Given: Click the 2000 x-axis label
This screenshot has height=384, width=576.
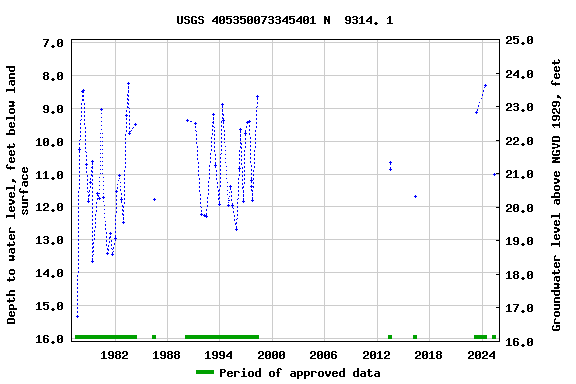Looking at the screenshot, I should (271, 355).
